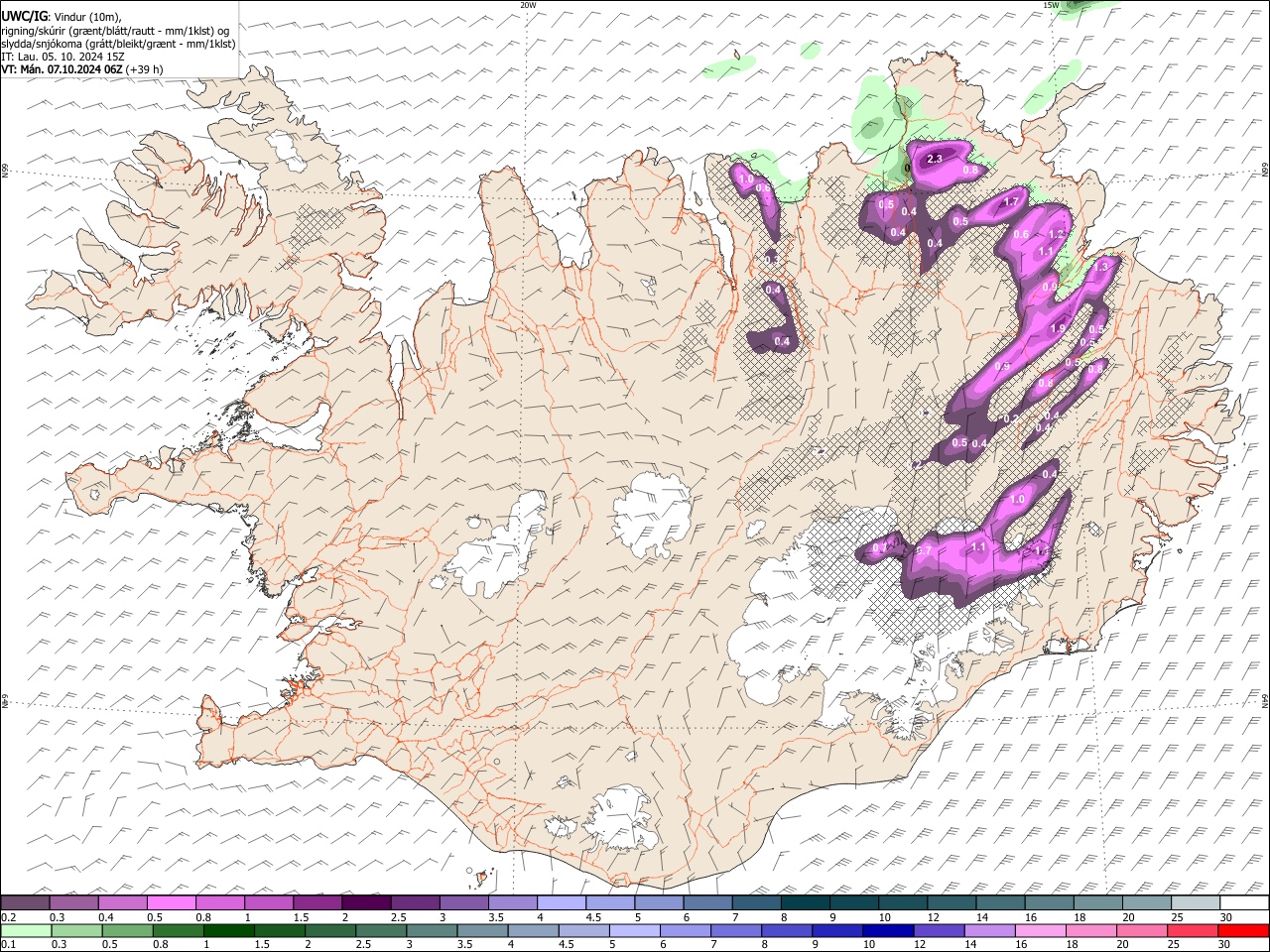Select the pale mint 0.1 swatch in the lower legend row
Image resolution: width=1270 pixels, height=952 pixels.
(27, 930)
